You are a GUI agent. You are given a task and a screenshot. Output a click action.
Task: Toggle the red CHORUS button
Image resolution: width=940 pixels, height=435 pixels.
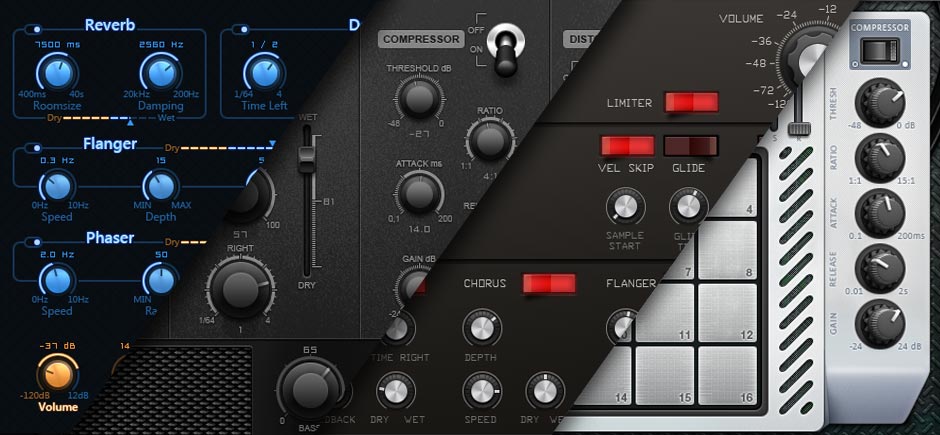[549, 283]
